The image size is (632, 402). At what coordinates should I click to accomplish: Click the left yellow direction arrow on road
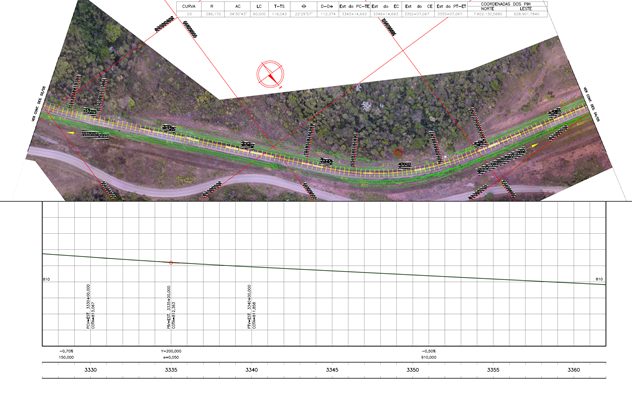71,133
